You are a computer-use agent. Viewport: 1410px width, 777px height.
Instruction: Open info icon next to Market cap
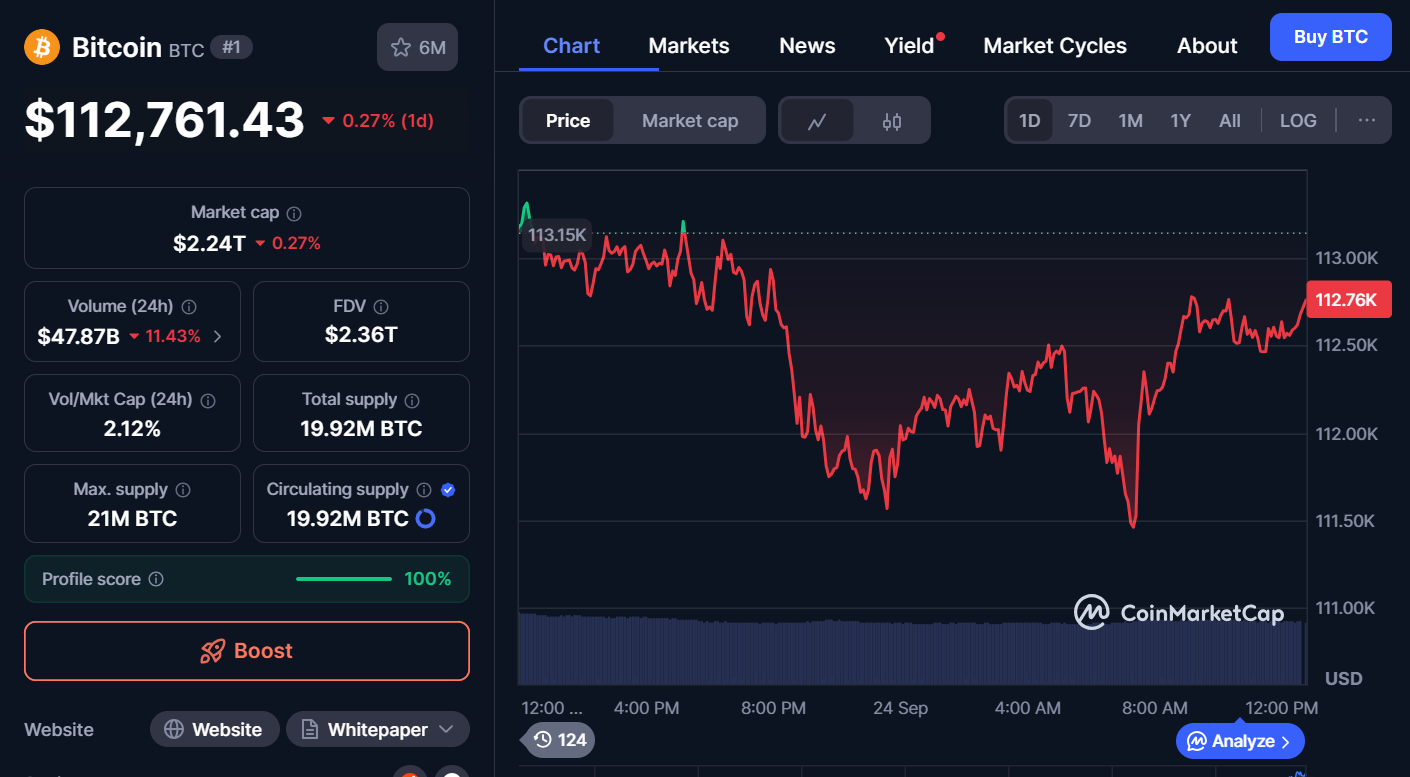(x=294, y=213)
